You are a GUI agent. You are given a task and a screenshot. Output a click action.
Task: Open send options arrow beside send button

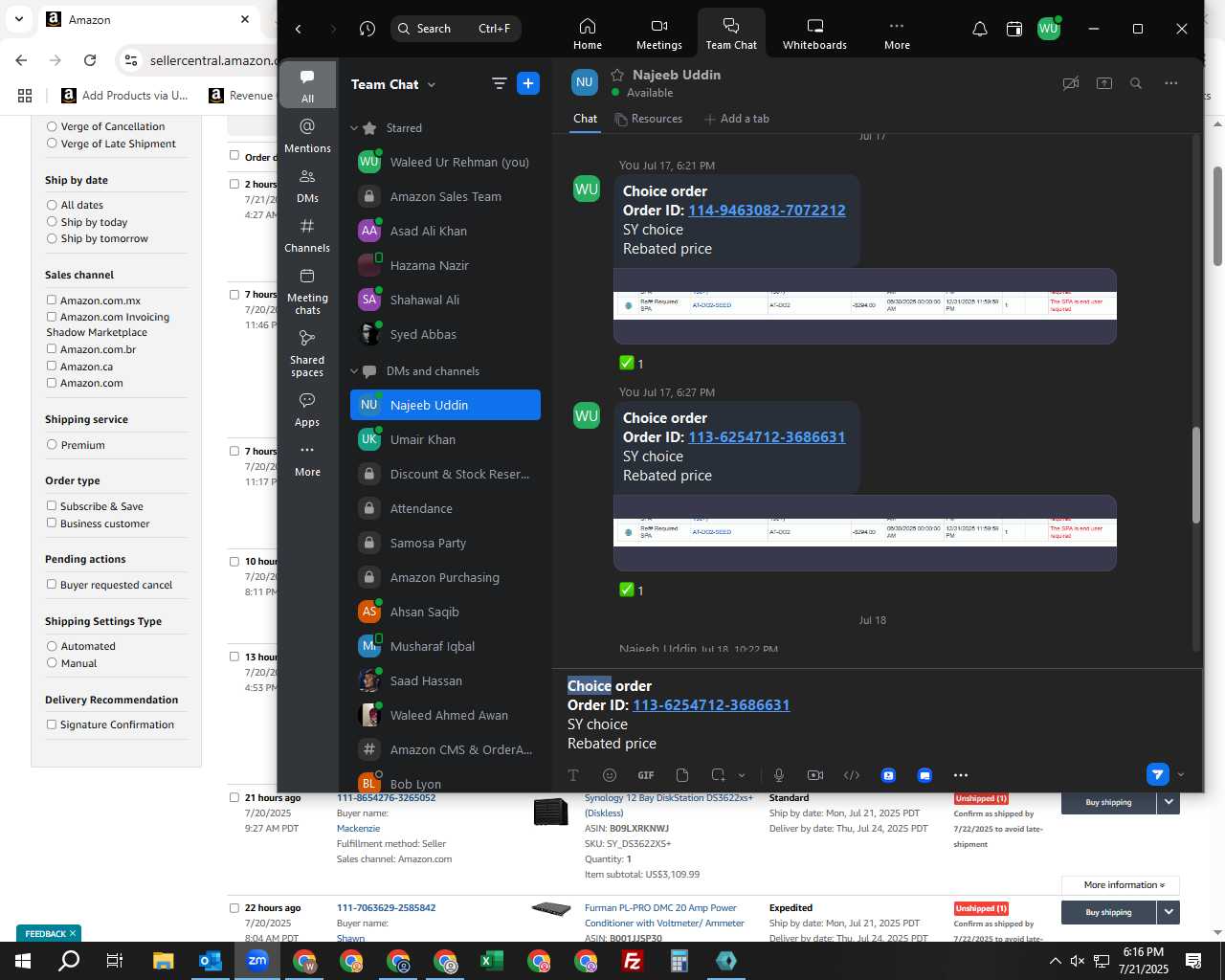1180,774
